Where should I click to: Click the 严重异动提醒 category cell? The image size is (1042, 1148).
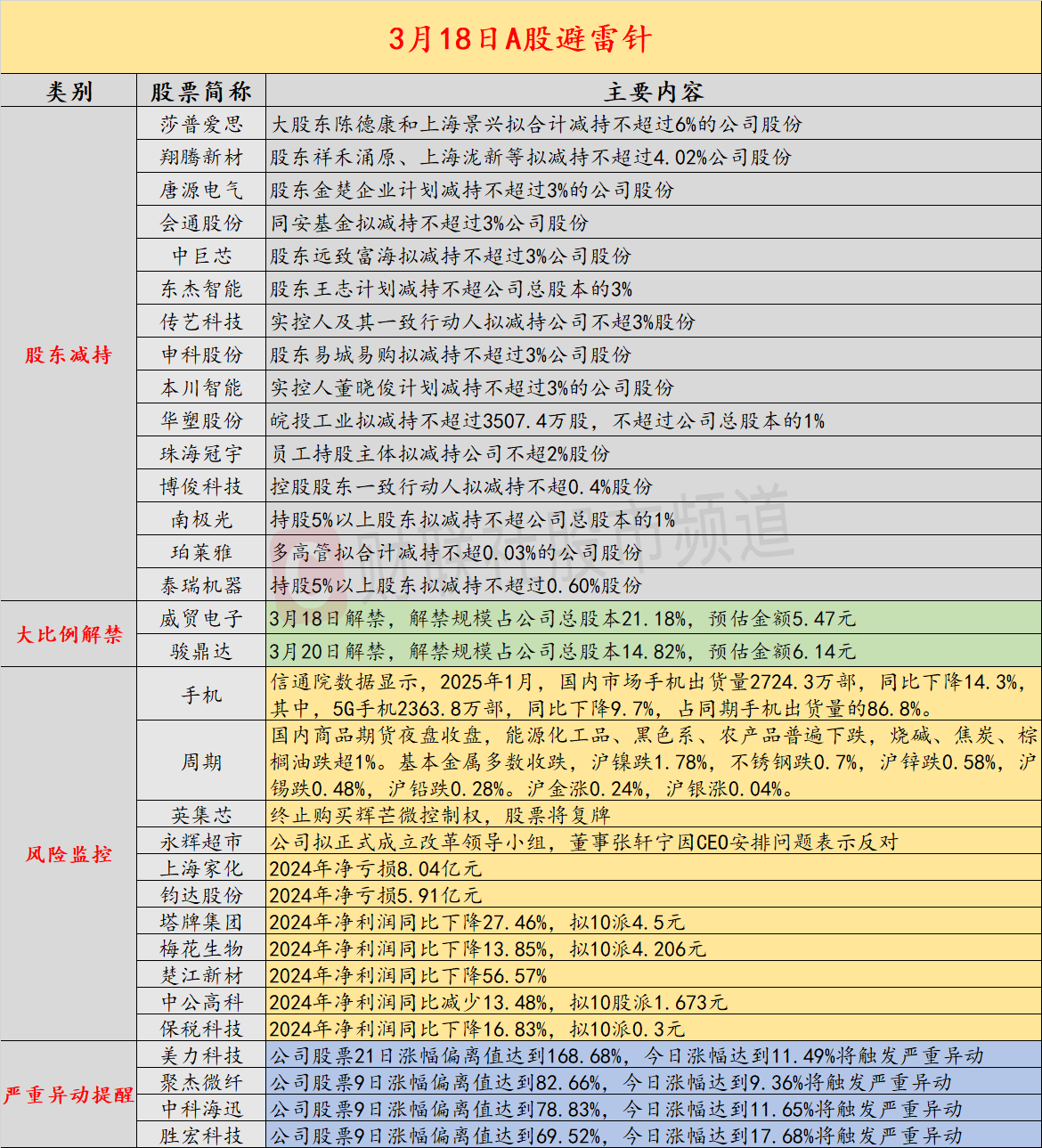tap(69, 1095)
